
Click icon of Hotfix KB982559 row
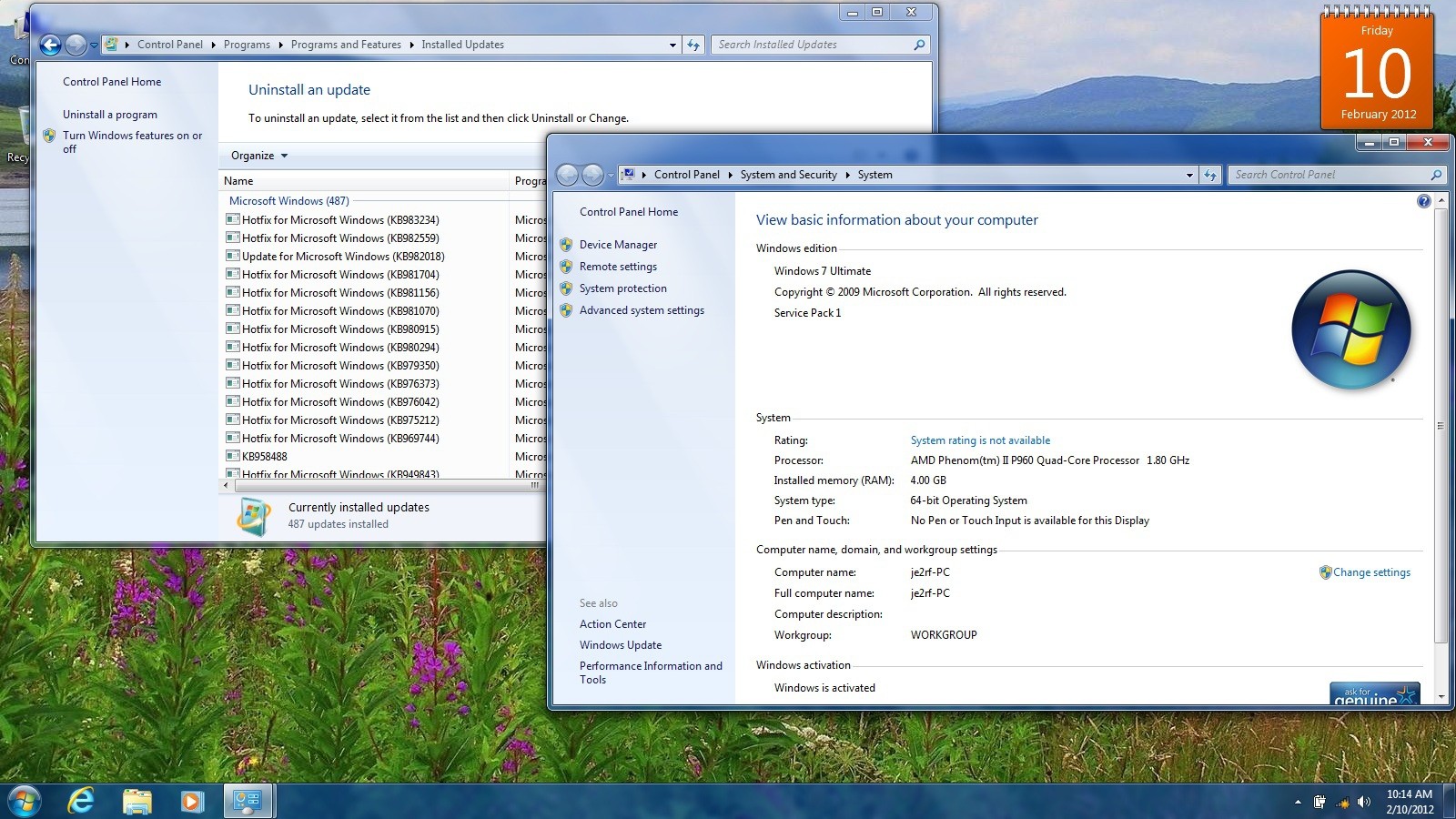233,238
